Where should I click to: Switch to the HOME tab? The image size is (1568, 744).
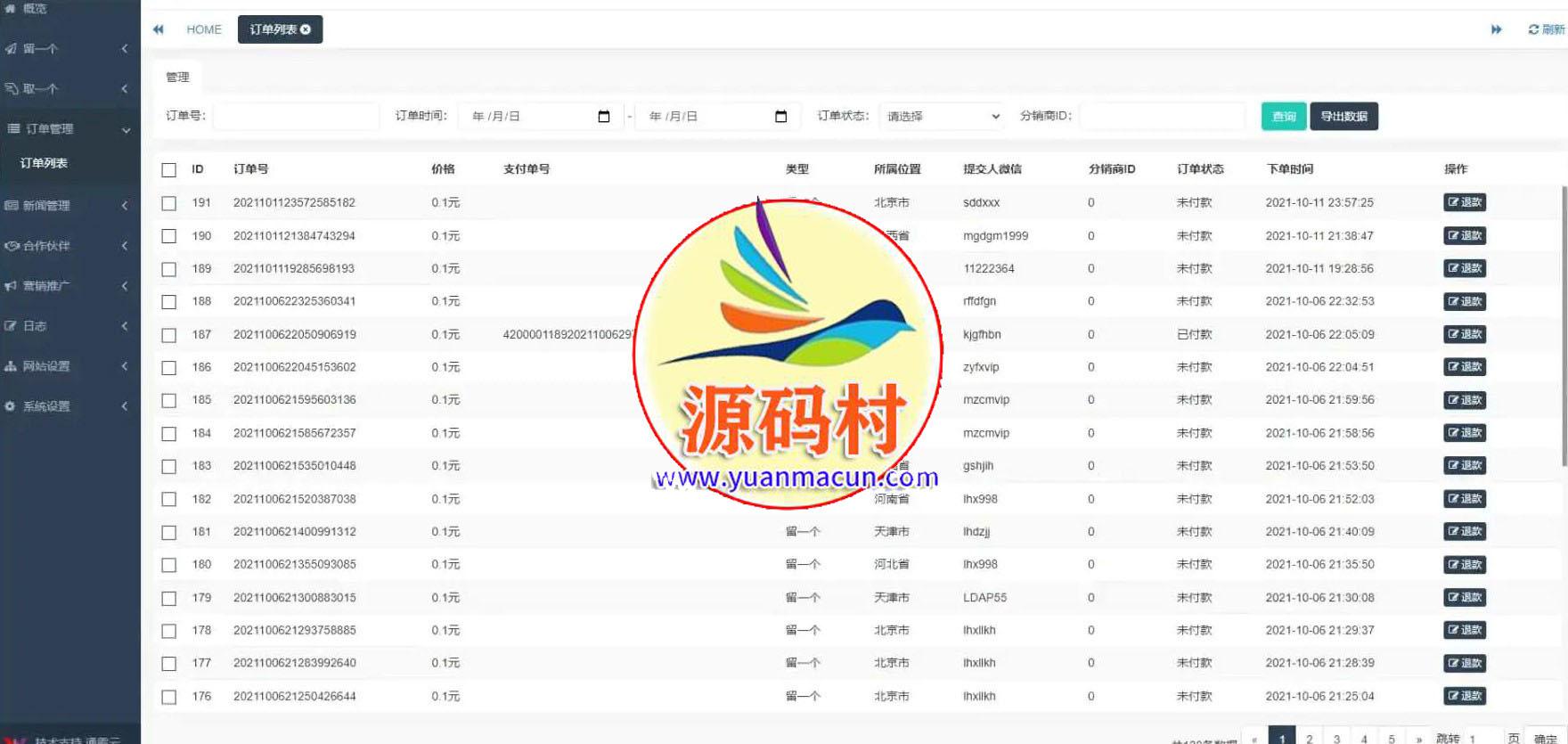coord(203,29)
